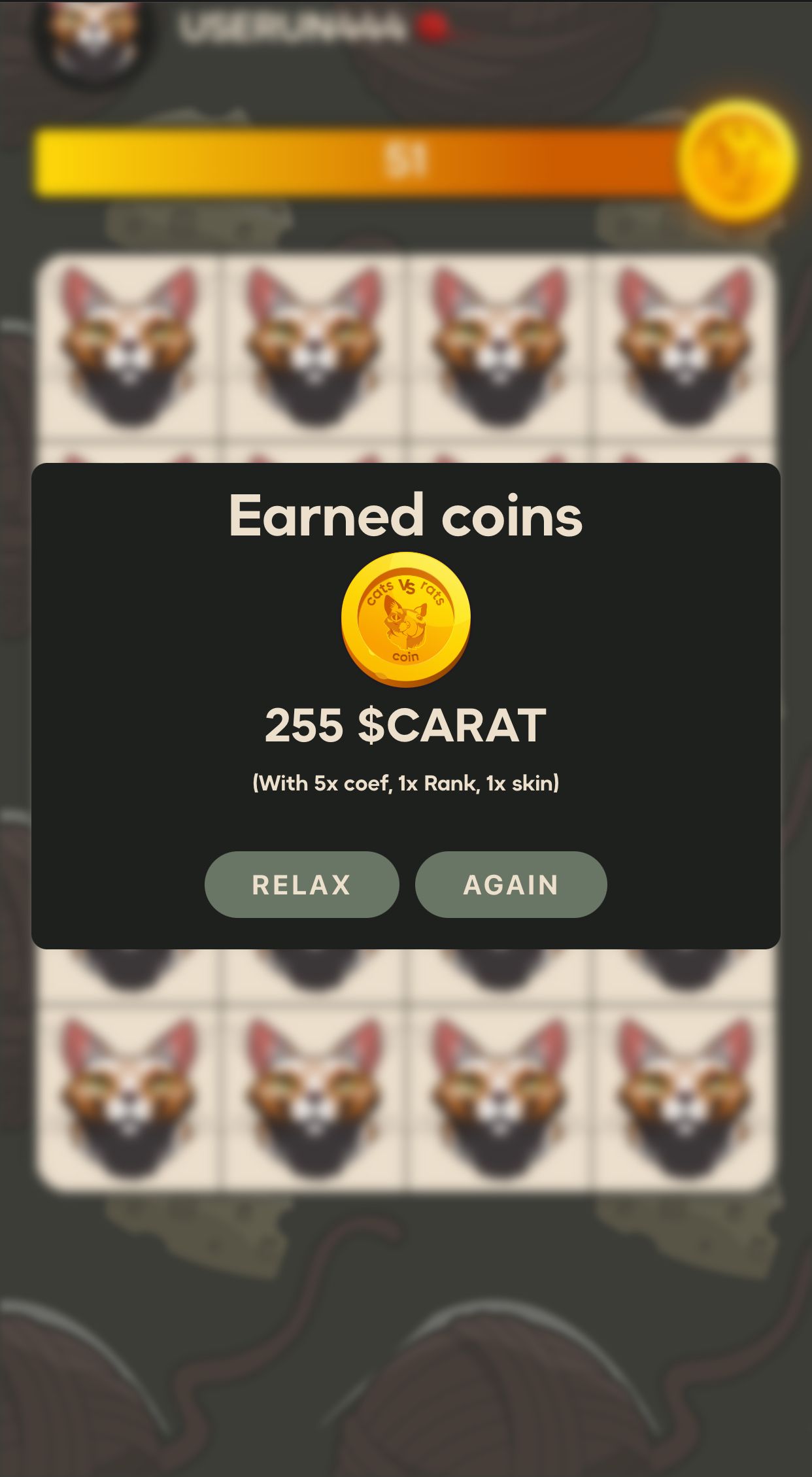812x1477 pixels.
Task: Click the cats vs rats coin in dialog
Action: tap(406, 619)
